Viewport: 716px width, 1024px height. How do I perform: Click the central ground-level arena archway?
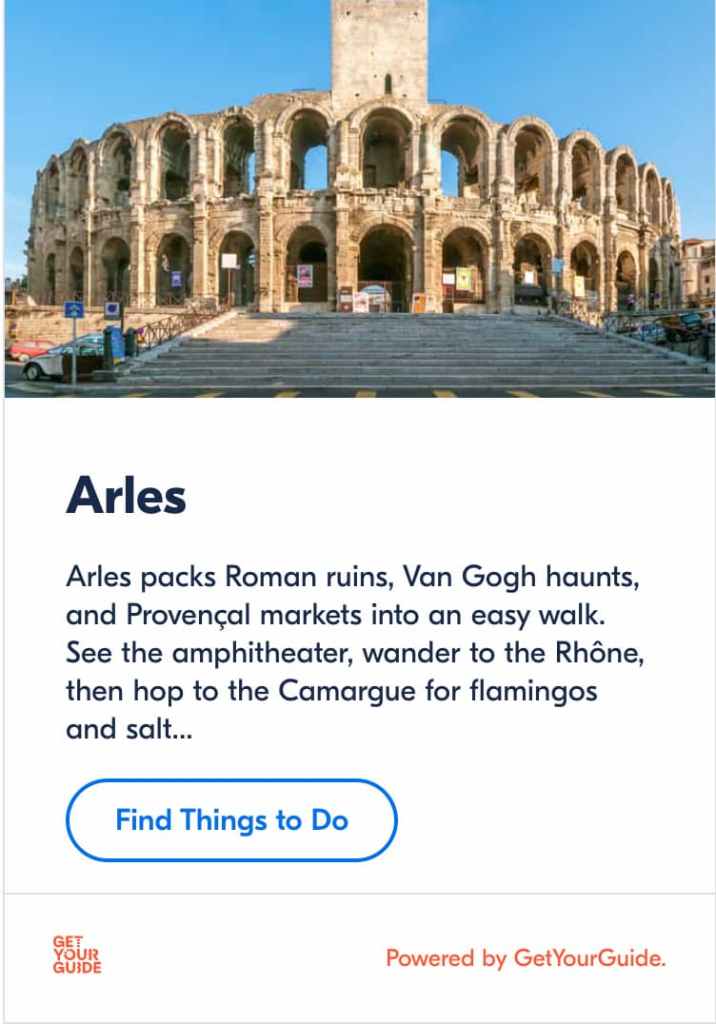click(386, 265)
